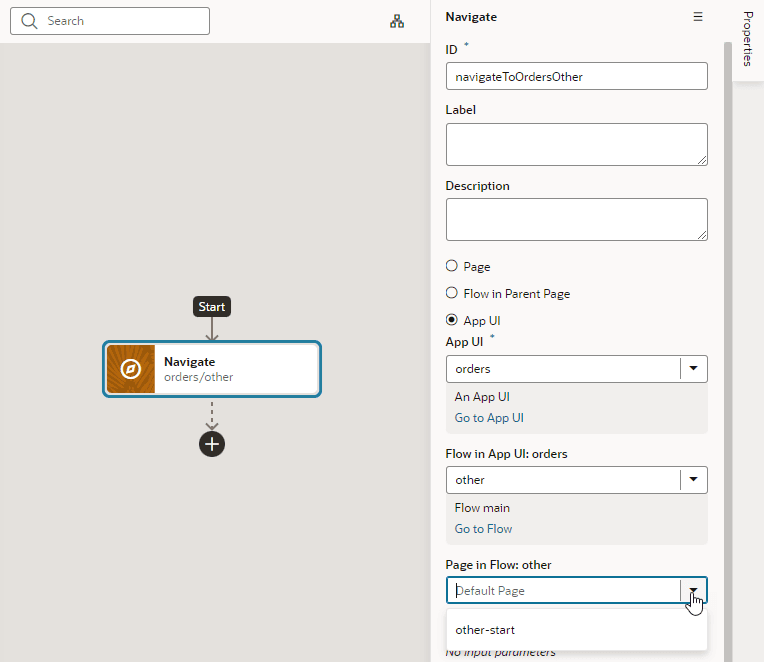Screen dimensions: 764x662
Task: Open the action chain structure view icon
Action: point(397,21)
